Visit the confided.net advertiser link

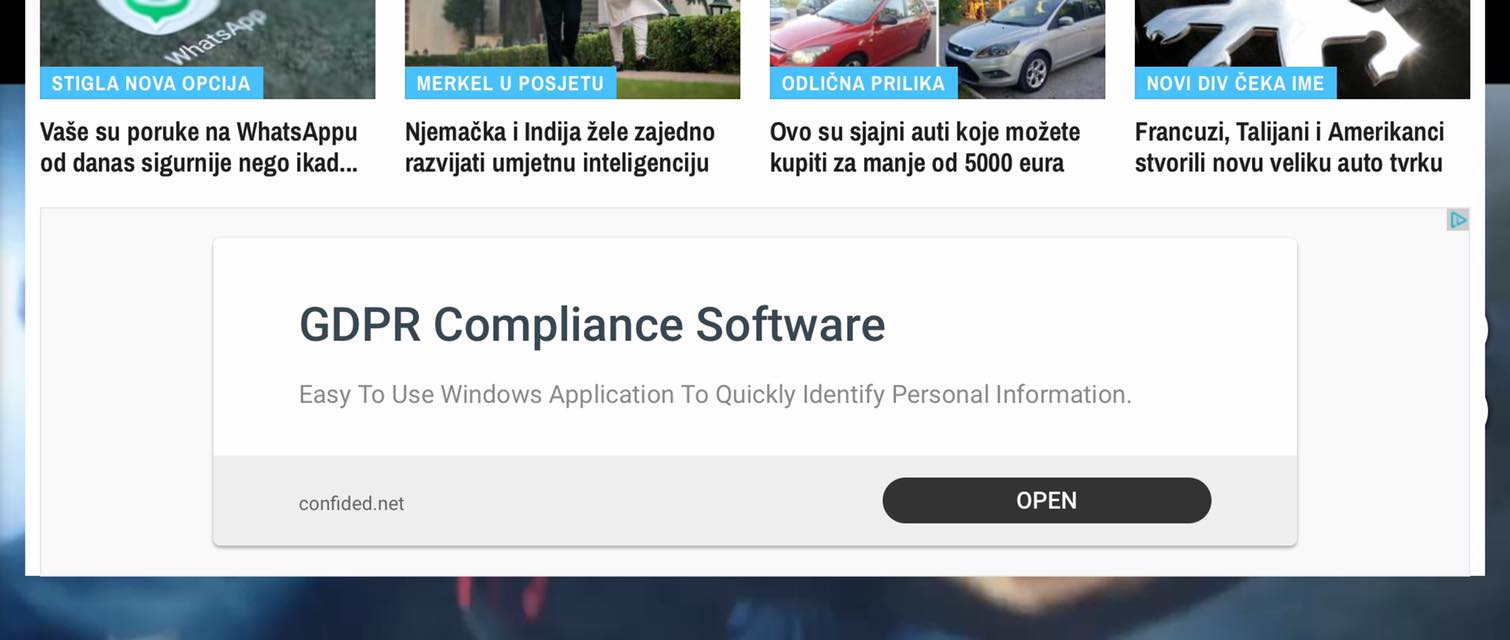351,504
